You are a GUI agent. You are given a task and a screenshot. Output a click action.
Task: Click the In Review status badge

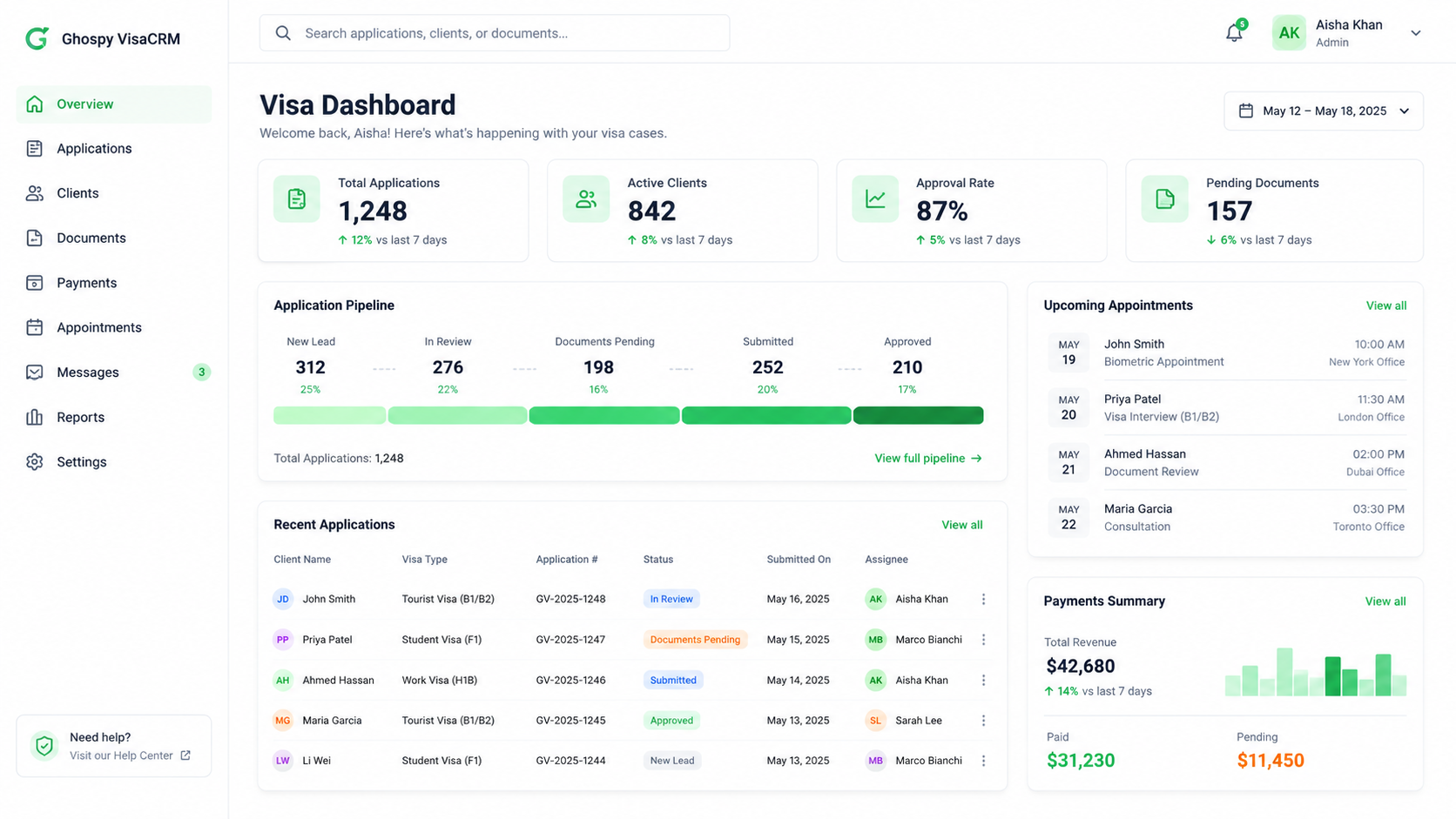(x=671, y=599)
